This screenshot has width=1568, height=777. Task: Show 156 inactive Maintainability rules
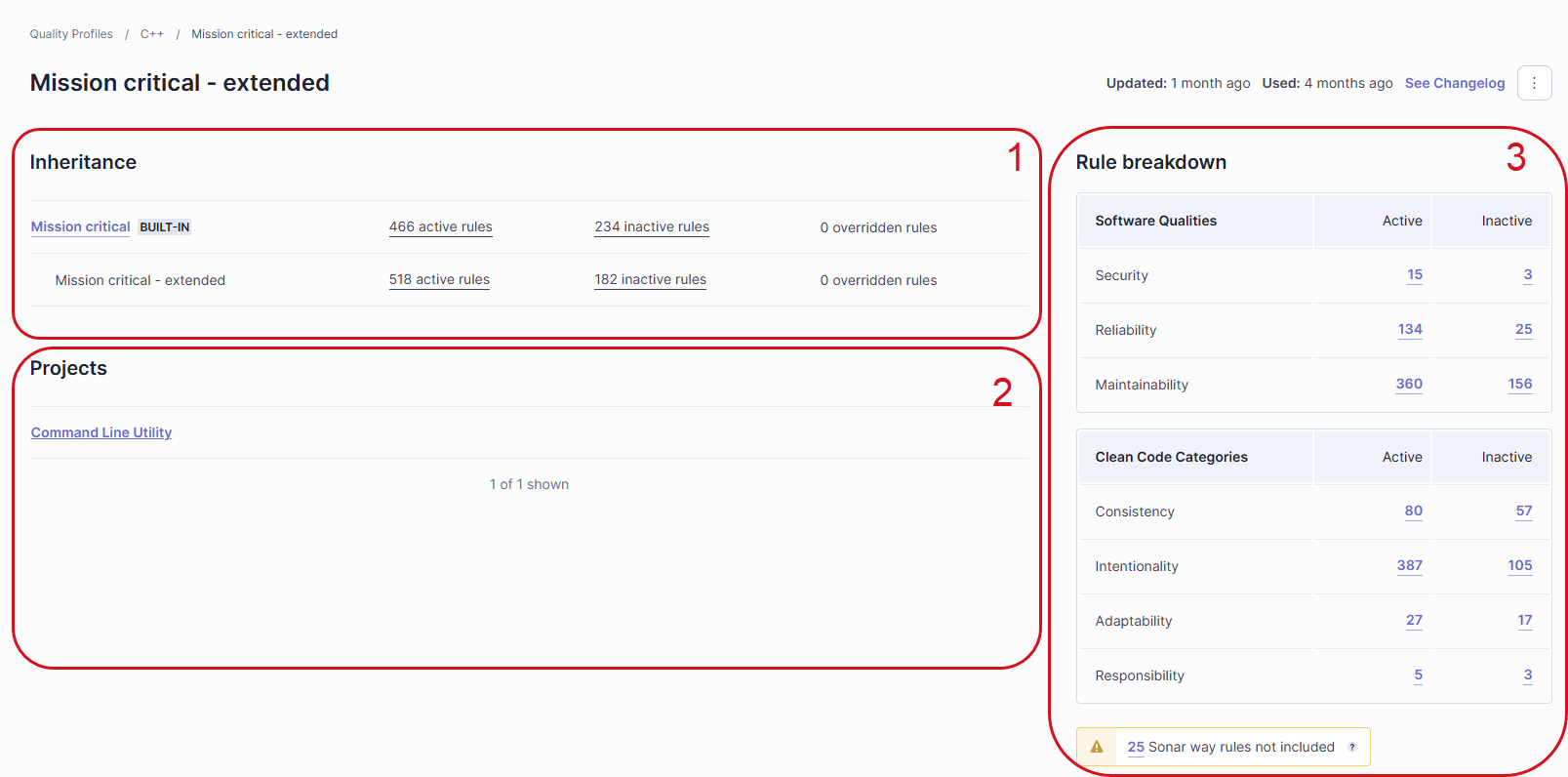pyautogui.click(x=1519, y=385)
